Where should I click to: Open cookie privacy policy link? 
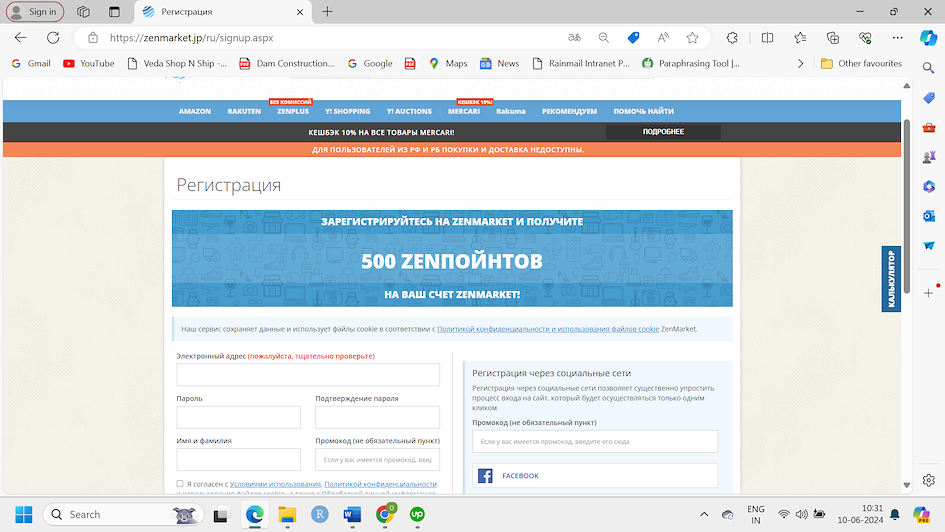(548, 329)
